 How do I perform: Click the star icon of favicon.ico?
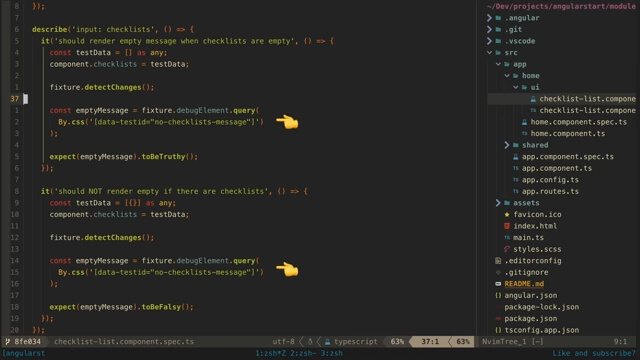[507, 214]
